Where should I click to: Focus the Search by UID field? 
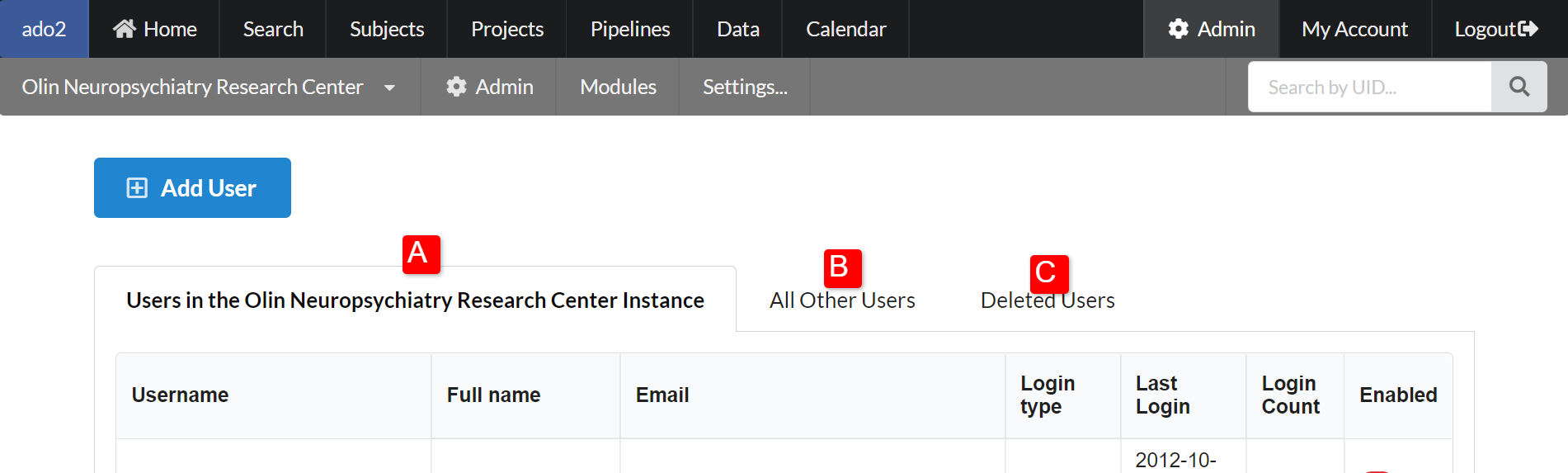[1369, 87]
